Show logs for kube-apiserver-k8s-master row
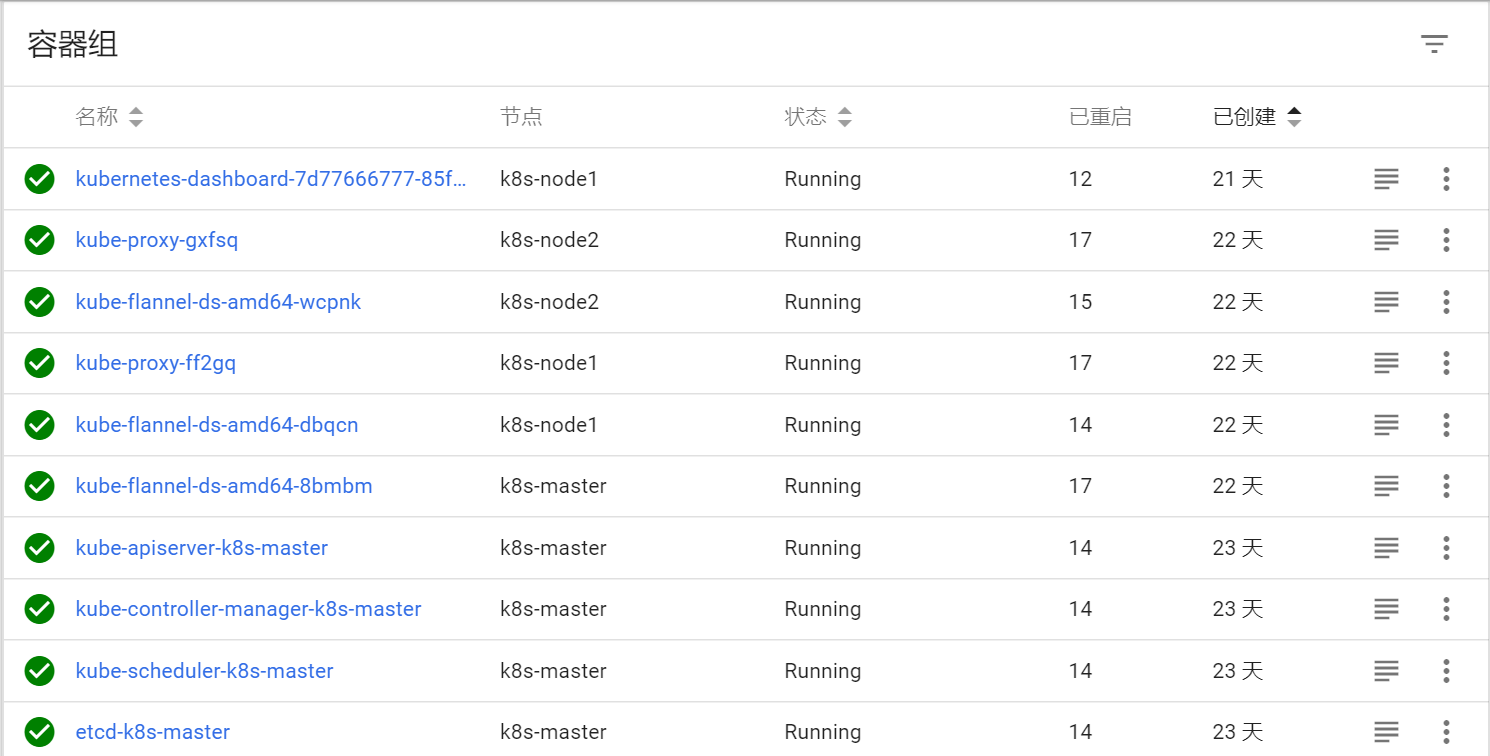1490x756 pixels. 1386,548
